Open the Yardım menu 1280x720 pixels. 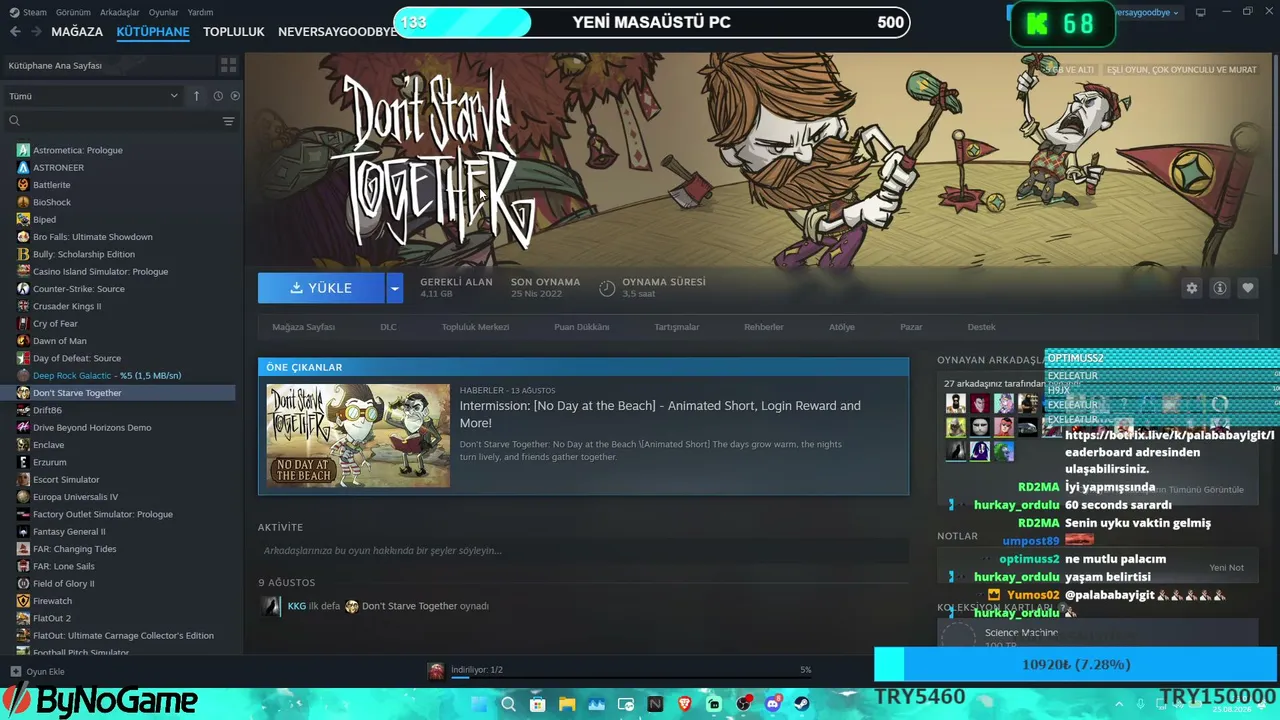coord(200,12)
